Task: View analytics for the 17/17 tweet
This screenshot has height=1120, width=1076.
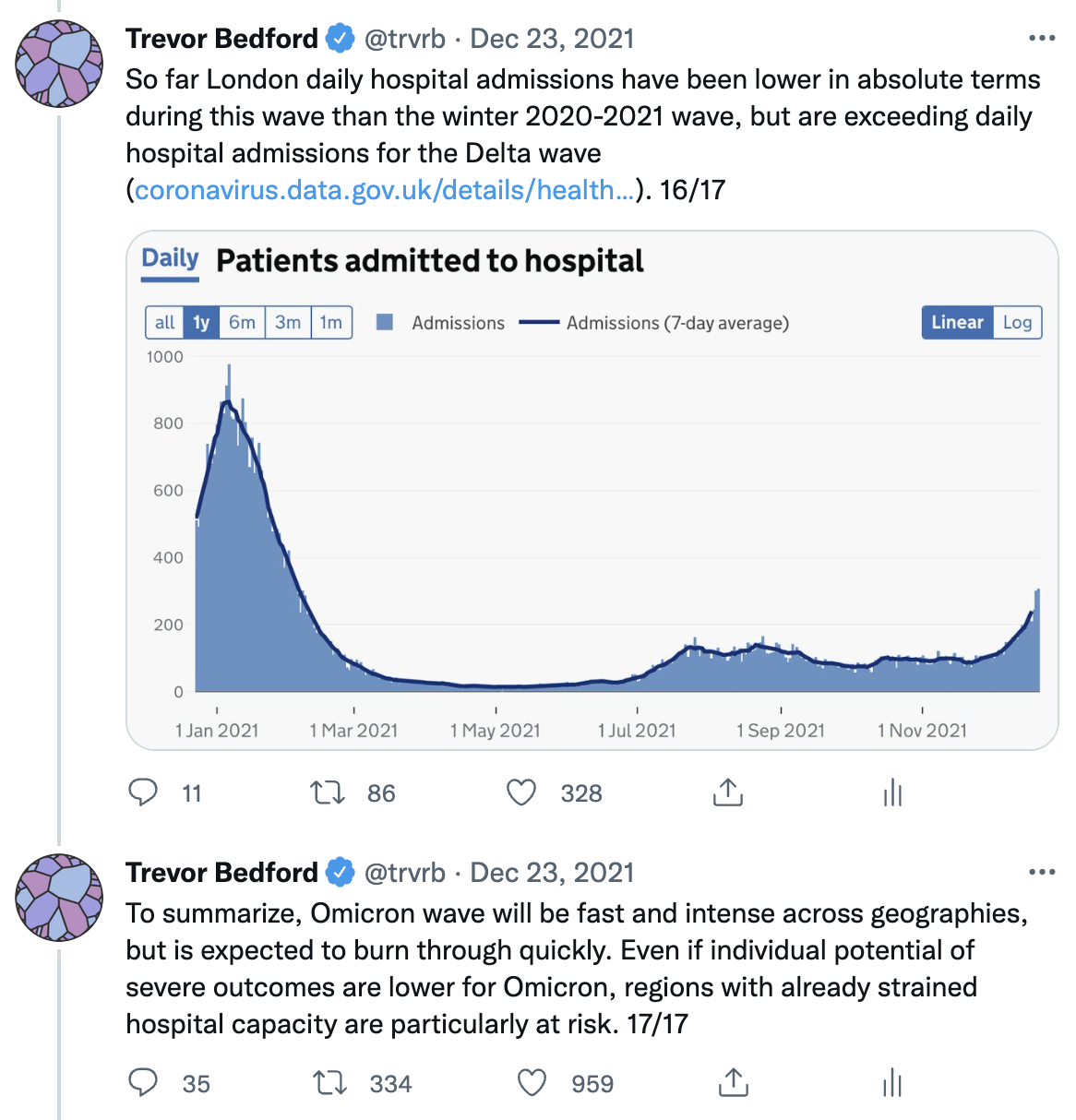Action: [x=892, y=1083]
